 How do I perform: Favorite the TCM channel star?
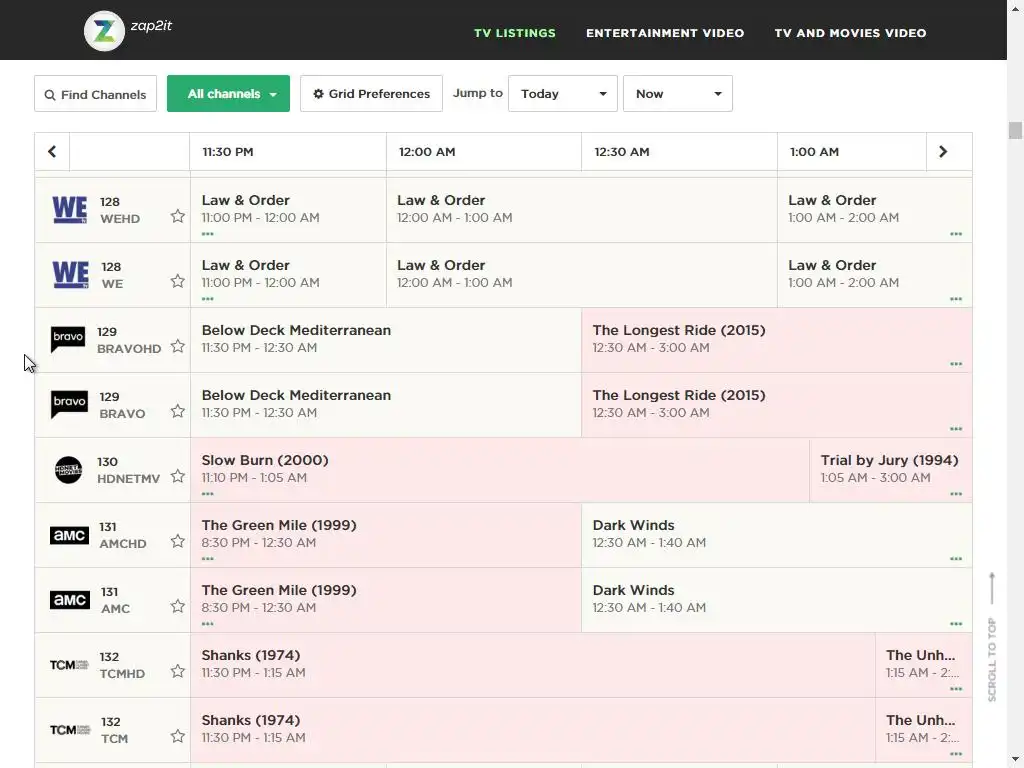(x=178, y=735)
